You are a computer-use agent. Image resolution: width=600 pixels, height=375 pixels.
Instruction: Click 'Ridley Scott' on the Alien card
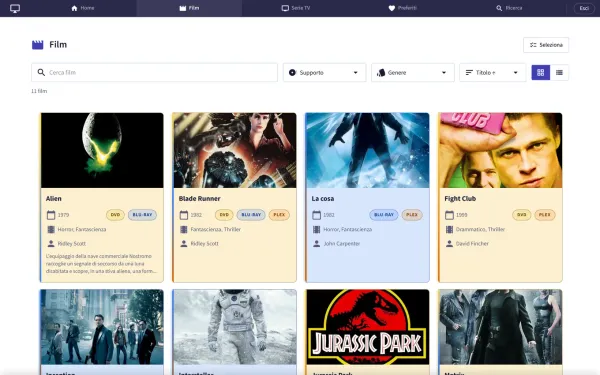tap(72, 243)
